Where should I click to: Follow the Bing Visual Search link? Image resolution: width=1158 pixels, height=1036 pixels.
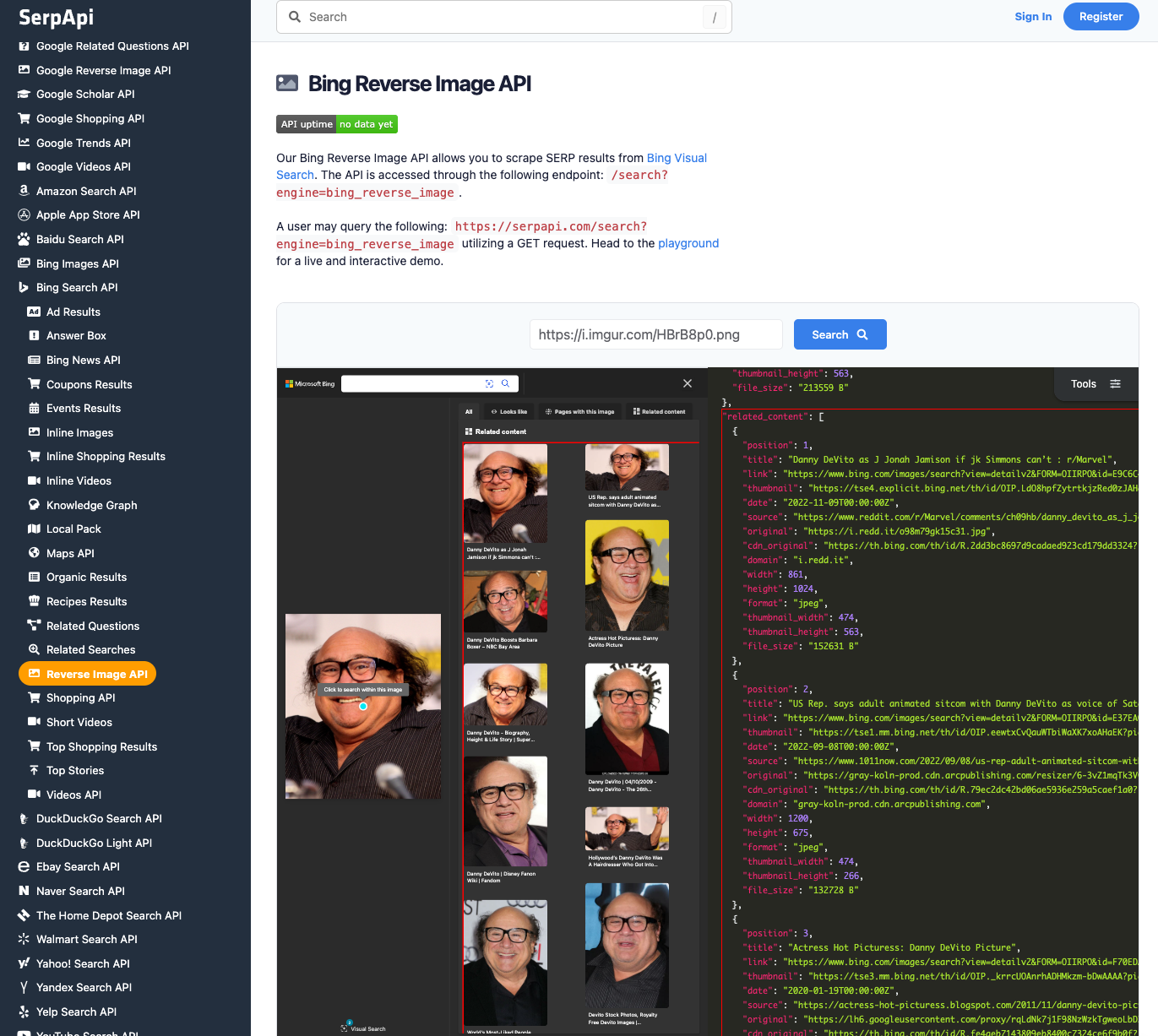pos(677,158)
